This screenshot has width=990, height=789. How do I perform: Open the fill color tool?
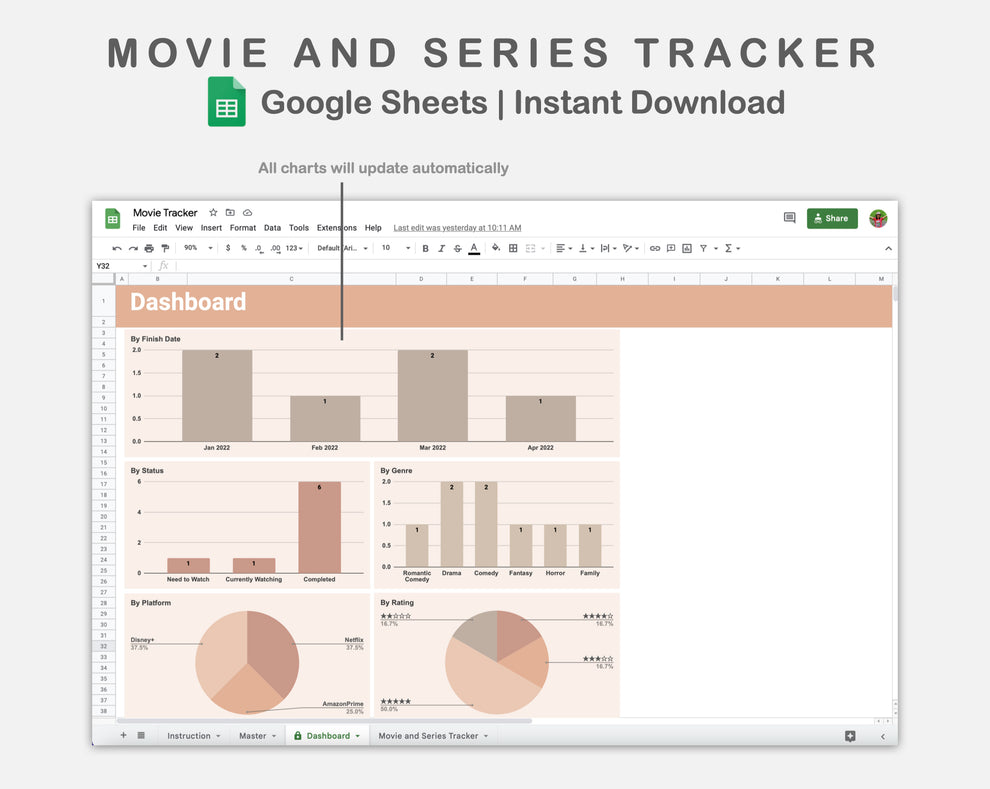click(x=494, y=248)
